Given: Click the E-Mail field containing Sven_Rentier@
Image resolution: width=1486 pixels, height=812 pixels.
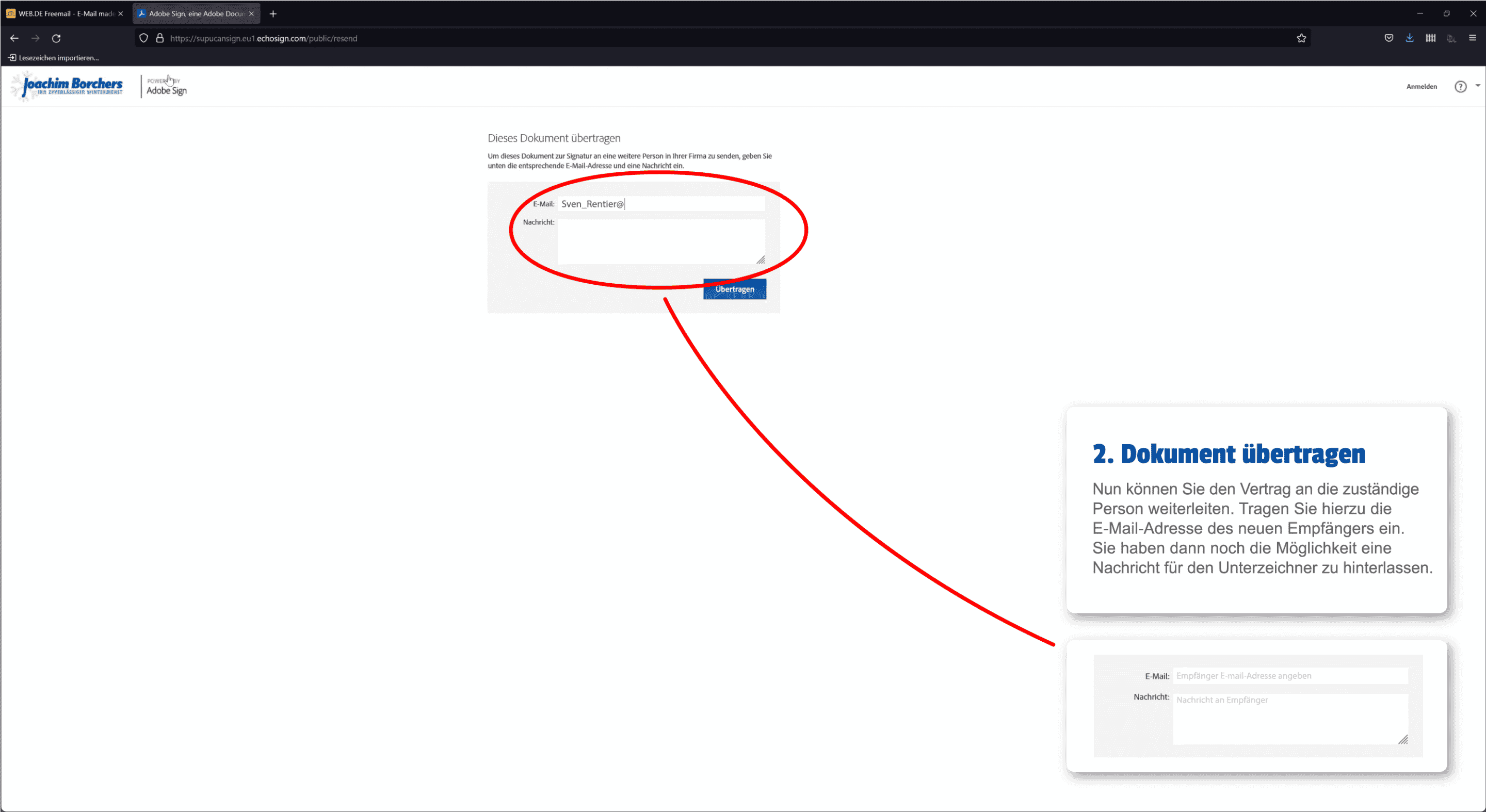Looking at the screenshot, I should click(x=660, y=204).
